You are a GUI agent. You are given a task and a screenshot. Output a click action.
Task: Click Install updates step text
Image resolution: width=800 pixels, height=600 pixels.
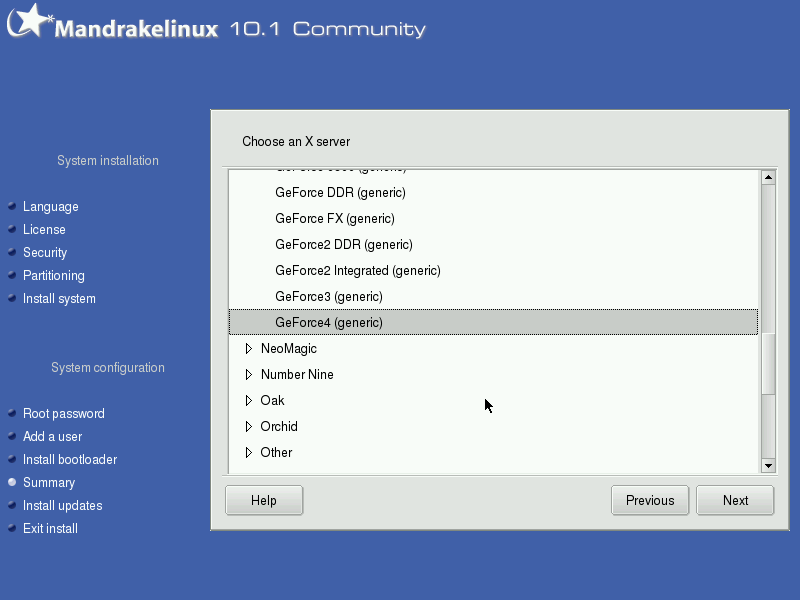tap(63, 505)
